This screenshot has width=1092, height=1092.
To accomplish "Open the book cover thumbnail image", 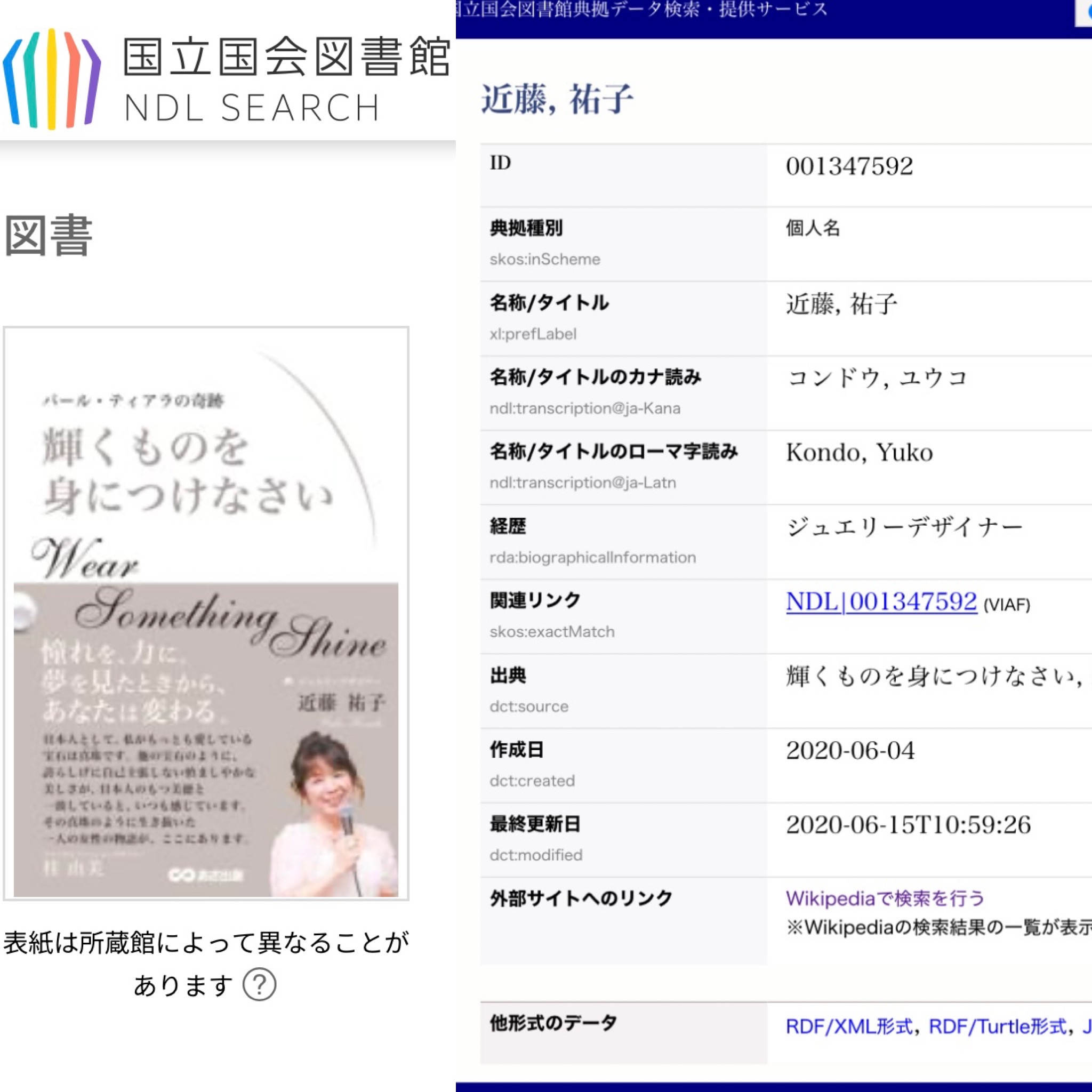I will [x=206, y=613].
